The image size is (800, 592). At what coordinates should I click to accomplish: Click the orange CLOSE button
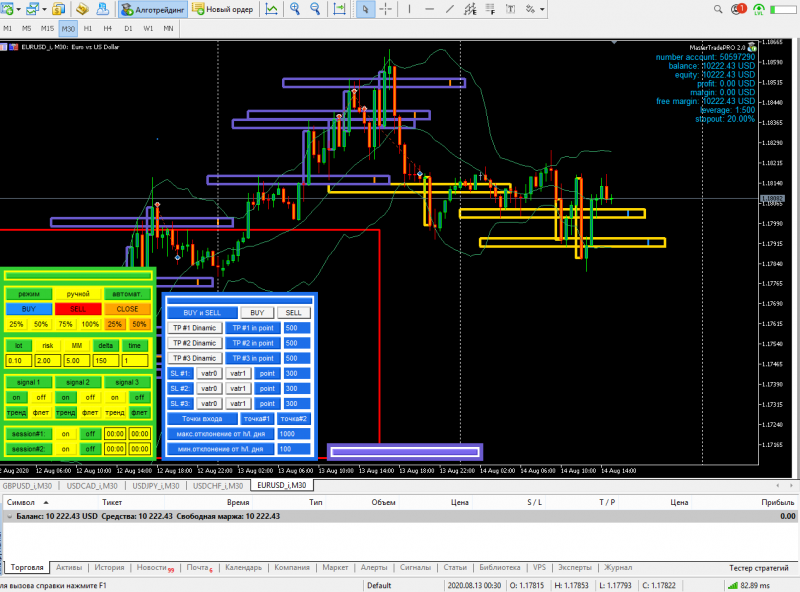[x=127, y=309]
